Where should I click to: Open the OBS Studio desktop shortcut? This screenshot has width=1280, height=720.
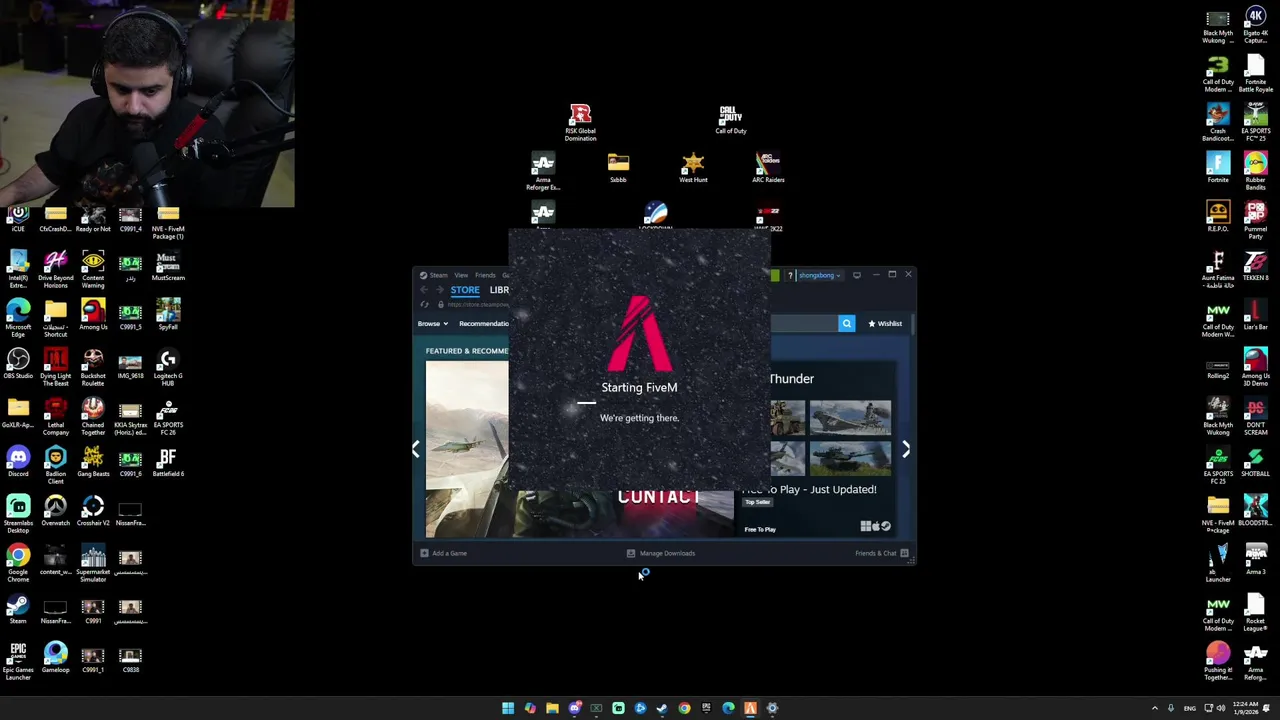coord(18,364)
